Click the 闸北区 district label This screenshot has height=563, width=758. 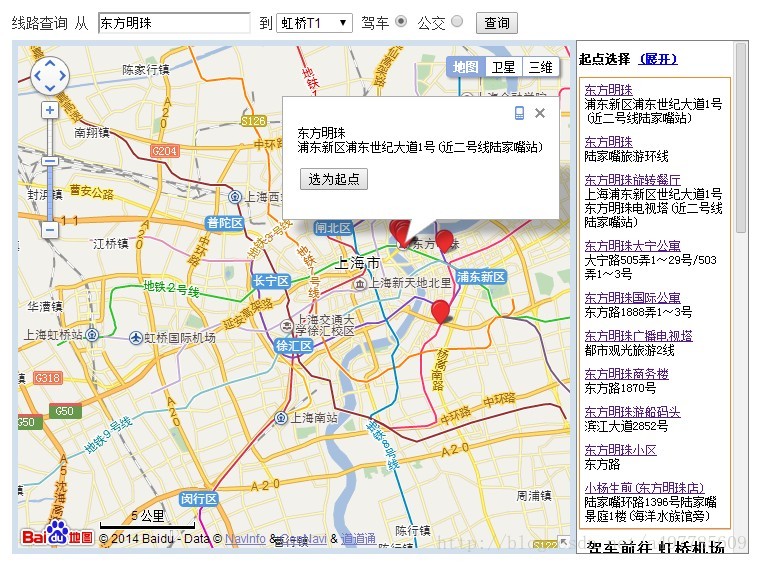click(x=334, y=228)
